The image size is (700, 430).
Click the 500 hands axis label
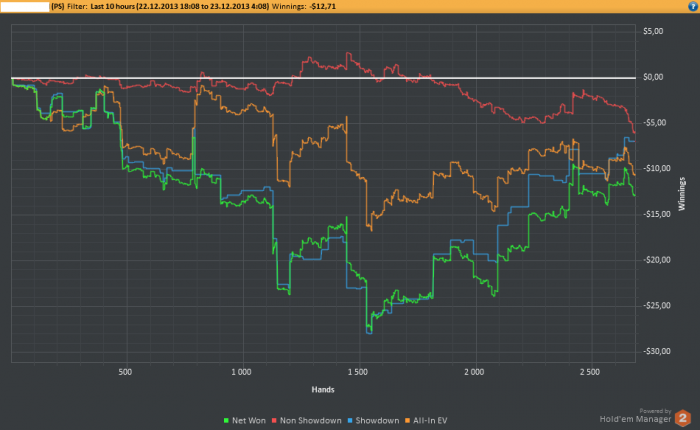pos(125,372)
